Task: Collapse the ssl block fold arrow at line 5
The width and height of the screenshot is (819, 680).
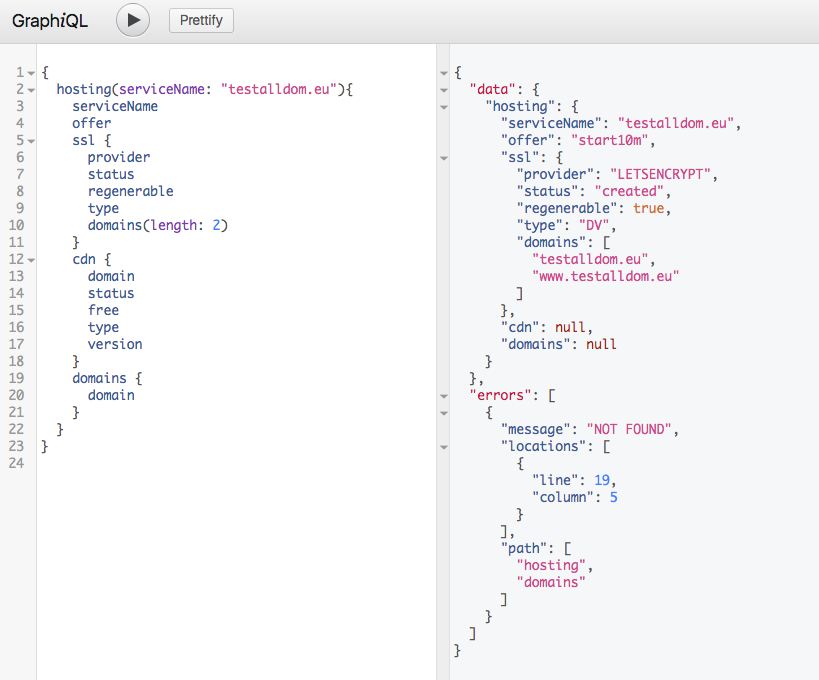Action: pos(31,142)
